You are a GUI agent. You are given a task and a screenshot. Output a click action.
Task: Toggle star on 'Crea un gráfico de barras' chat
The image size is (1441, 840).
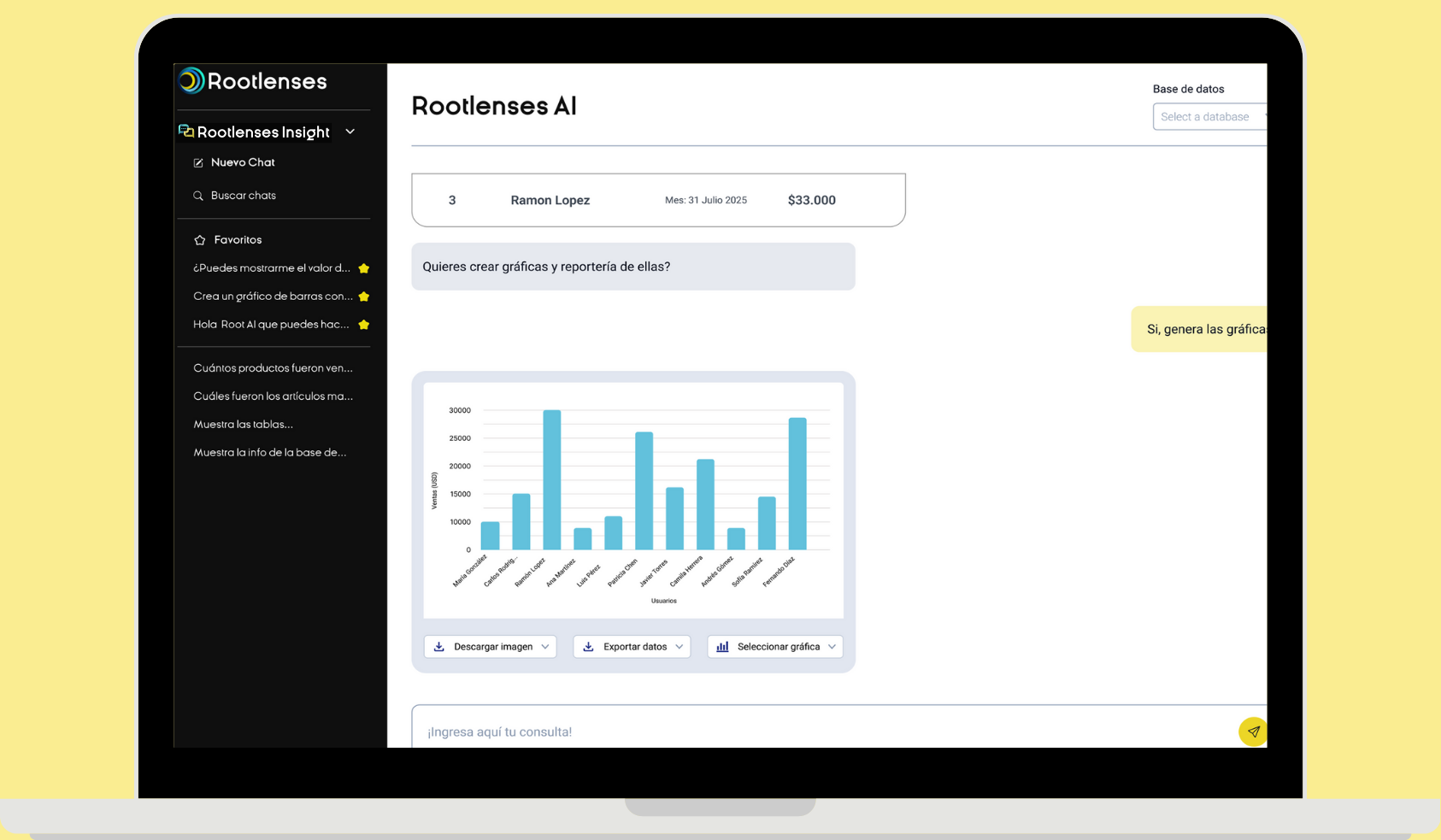[x=364, y=297]
